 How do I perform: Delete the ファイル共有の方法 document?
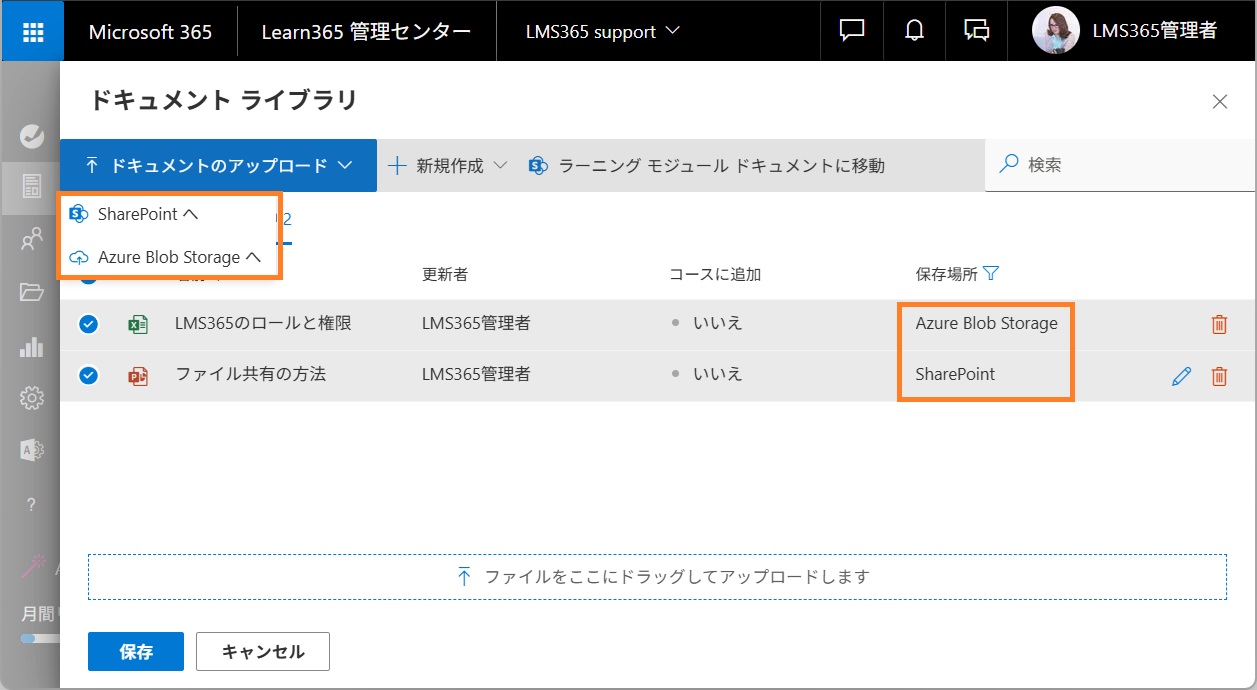coord(1219,376)
